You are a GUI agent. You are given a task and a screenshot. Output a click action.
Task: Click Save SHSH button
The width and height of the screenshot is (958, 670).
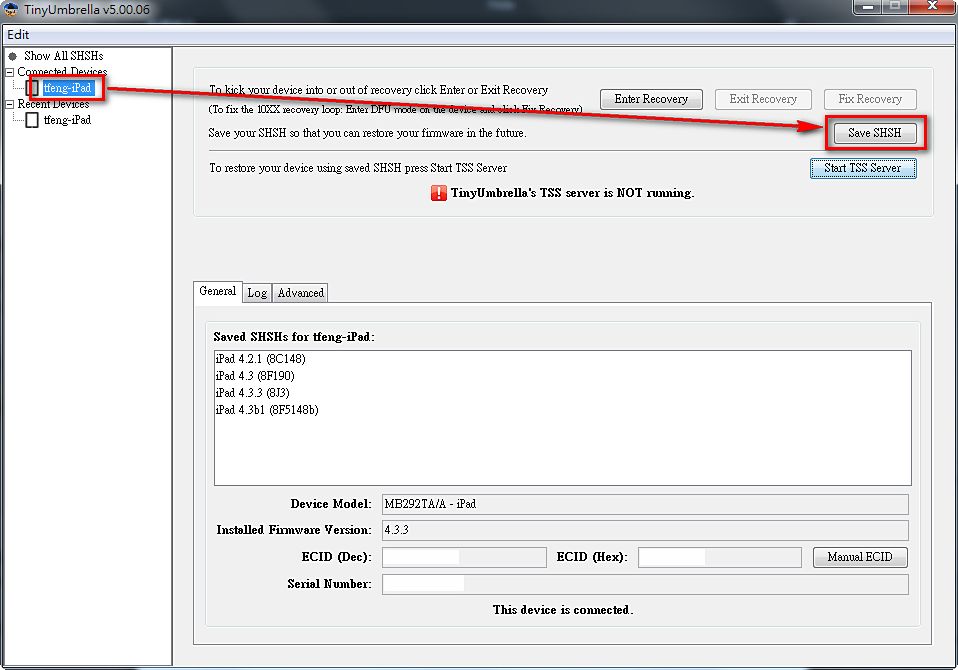875,133
